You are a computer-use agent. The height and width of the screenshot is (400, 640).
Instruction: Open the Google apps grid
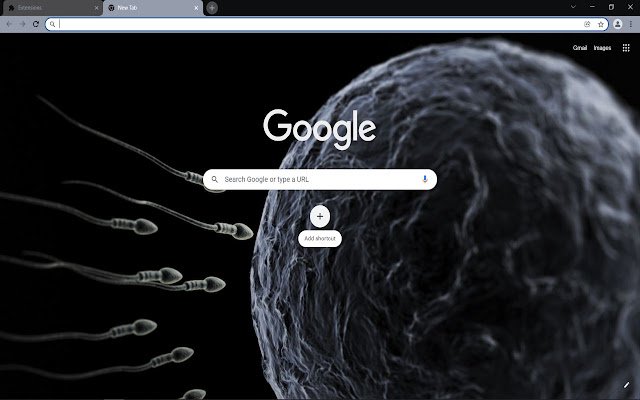tap(626, 48)
